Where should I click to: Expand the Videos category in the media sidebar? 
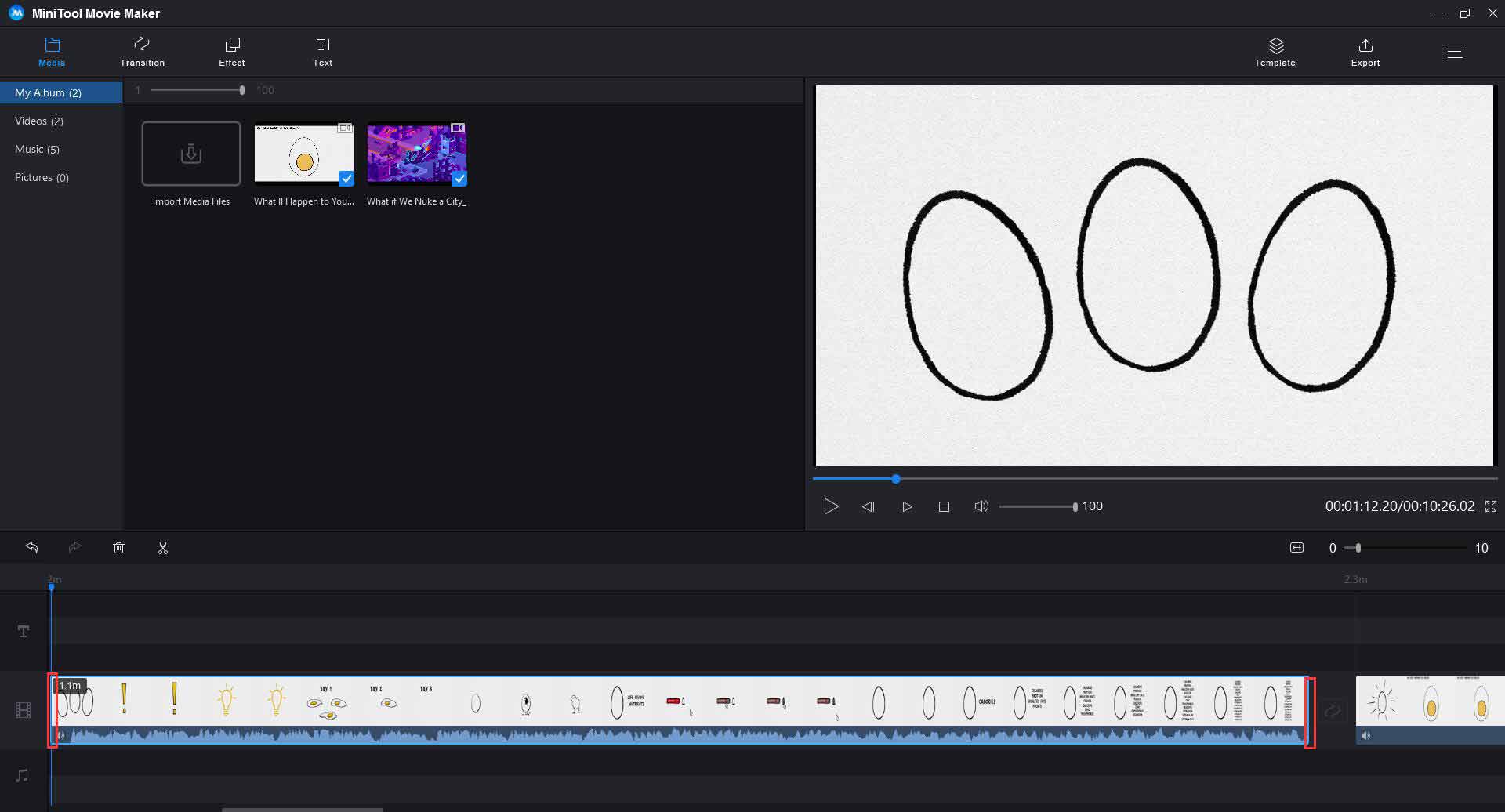coord(38,121)
